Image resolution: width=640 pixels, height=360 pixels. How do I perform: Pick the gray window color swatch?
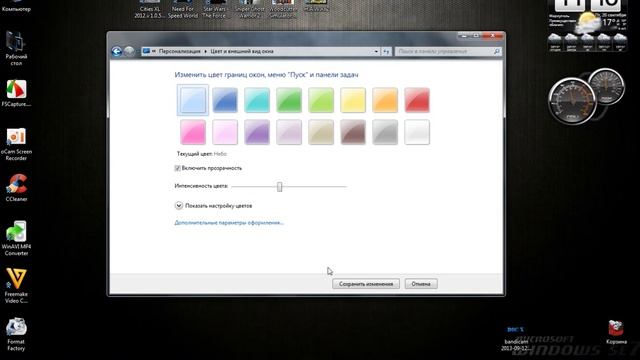385,132
